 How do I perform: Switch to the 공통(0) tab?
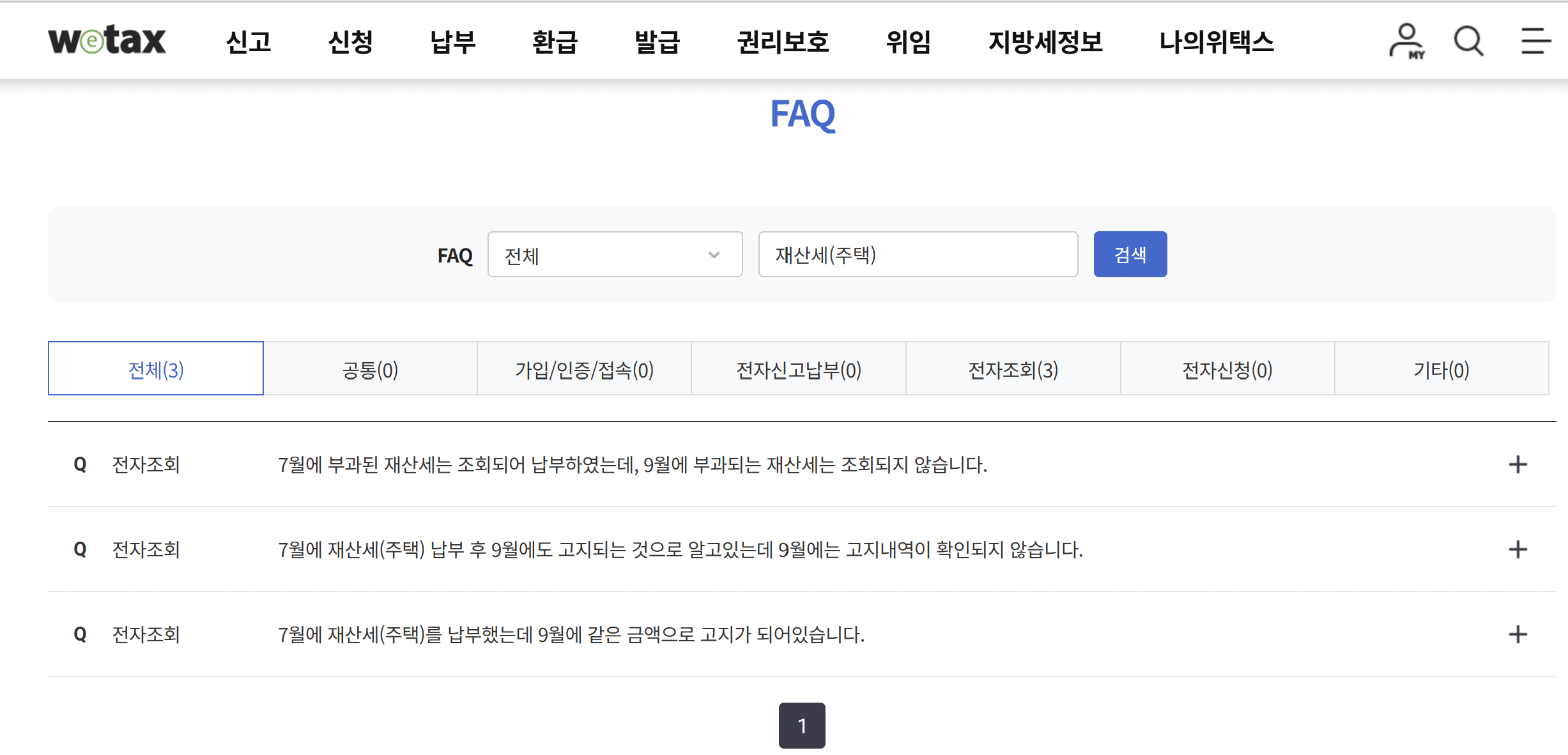pyautogui.click(x=370, y=369)
